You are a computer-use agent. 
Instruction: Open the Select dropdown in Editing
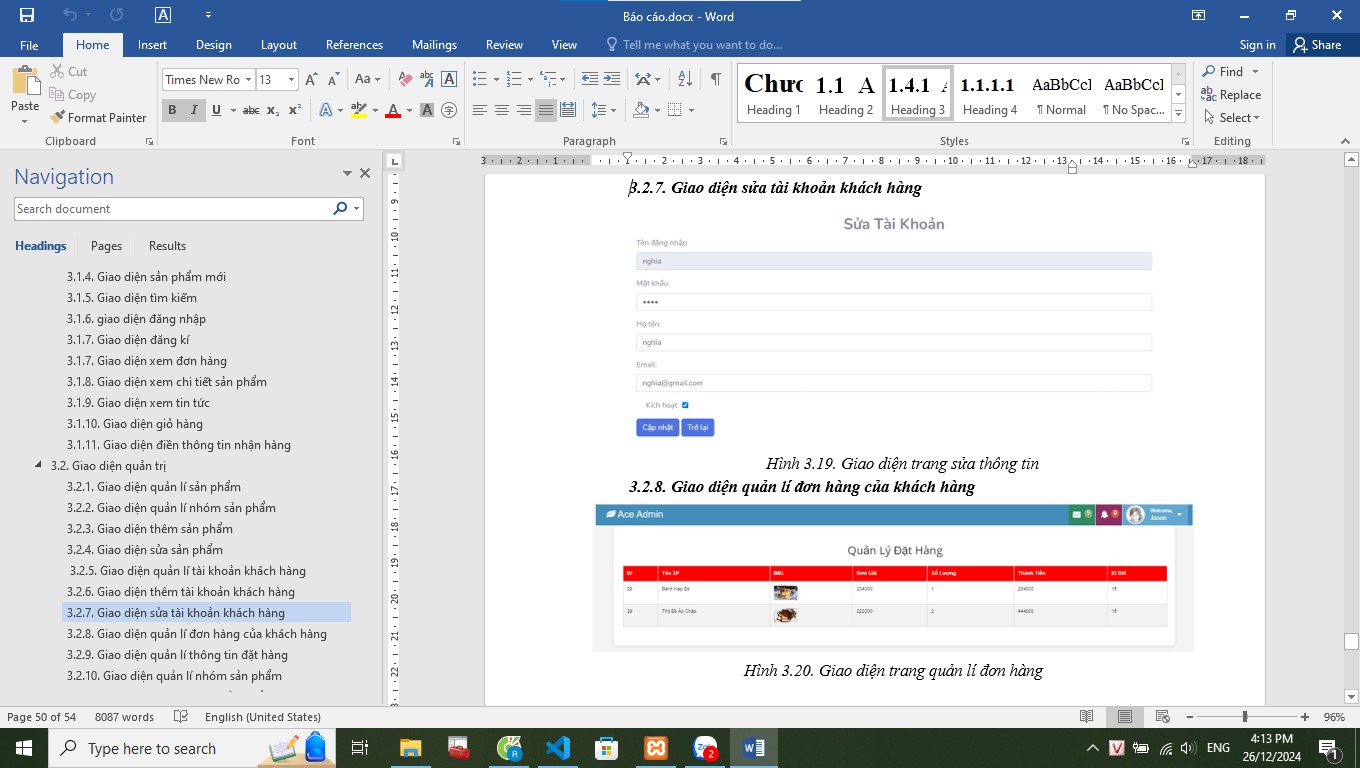tap(1232, 117)
